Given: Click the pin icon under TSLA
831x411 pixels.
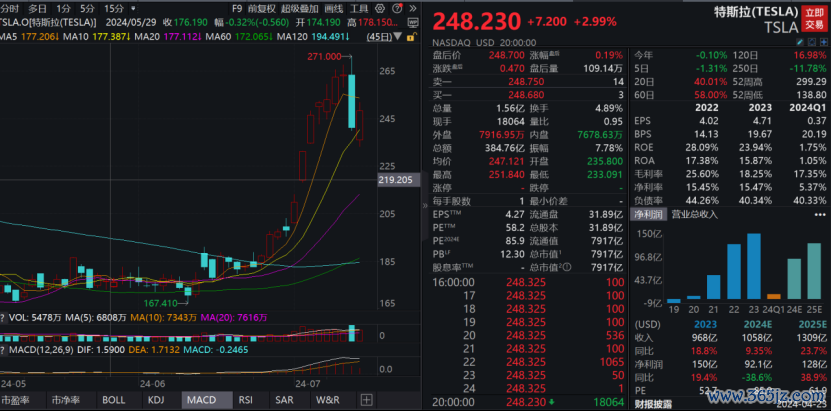Looking at the screenshot, I should [812, 42].
